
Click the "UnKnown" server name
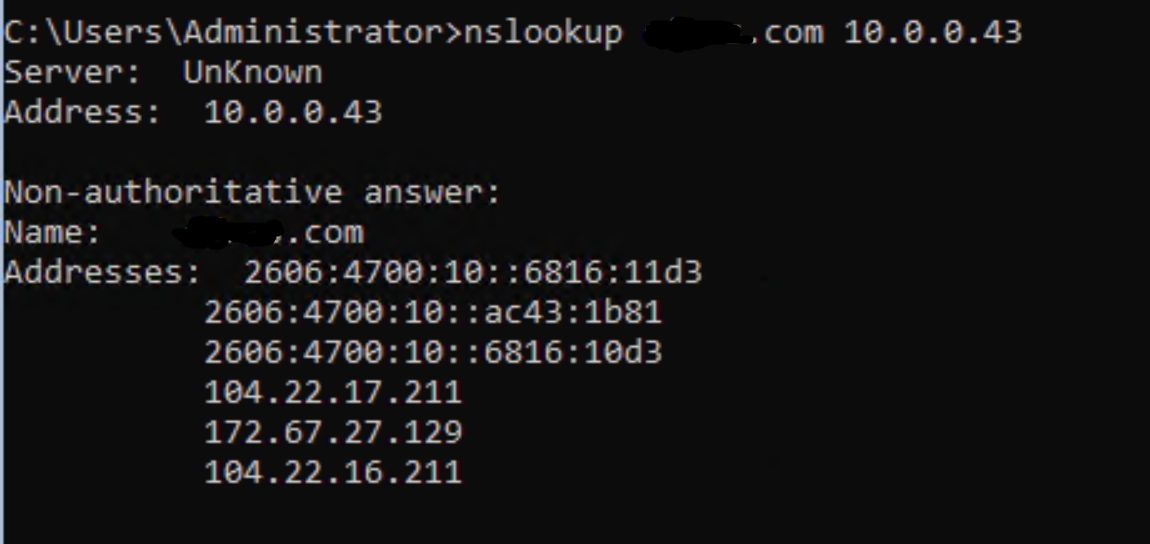(253, 72)
